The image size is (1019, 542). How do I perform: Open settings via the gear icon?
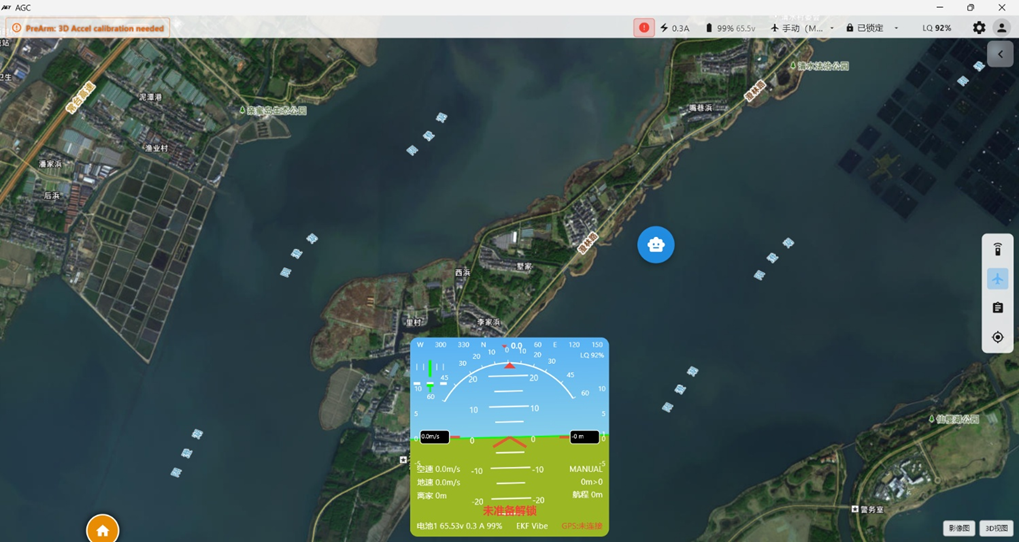pos(979,28)
